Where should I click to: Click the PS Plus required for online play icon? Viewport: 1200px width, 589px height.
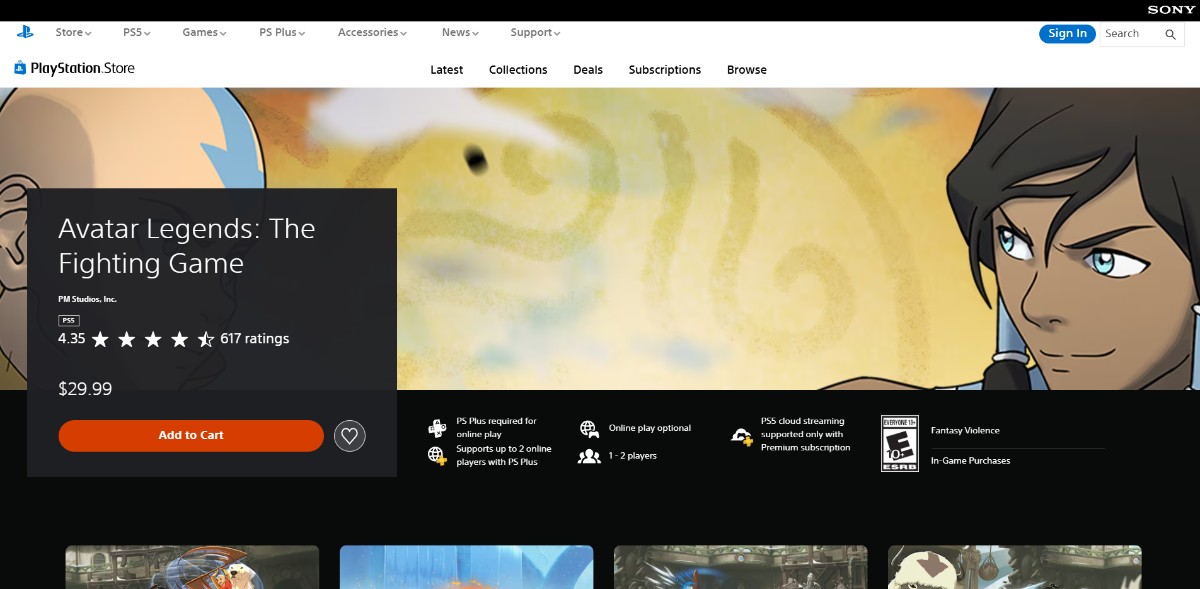coord(437,428)
